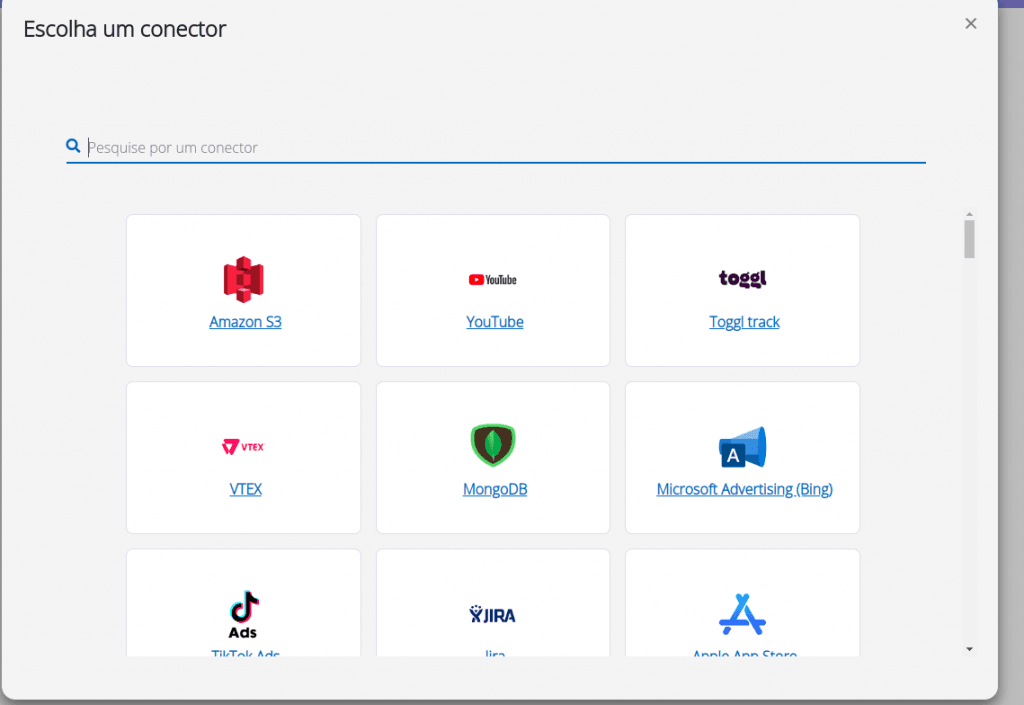Click the magnifying glass search icon
The height and width of the screenshot is (705, 1024).
73,146
